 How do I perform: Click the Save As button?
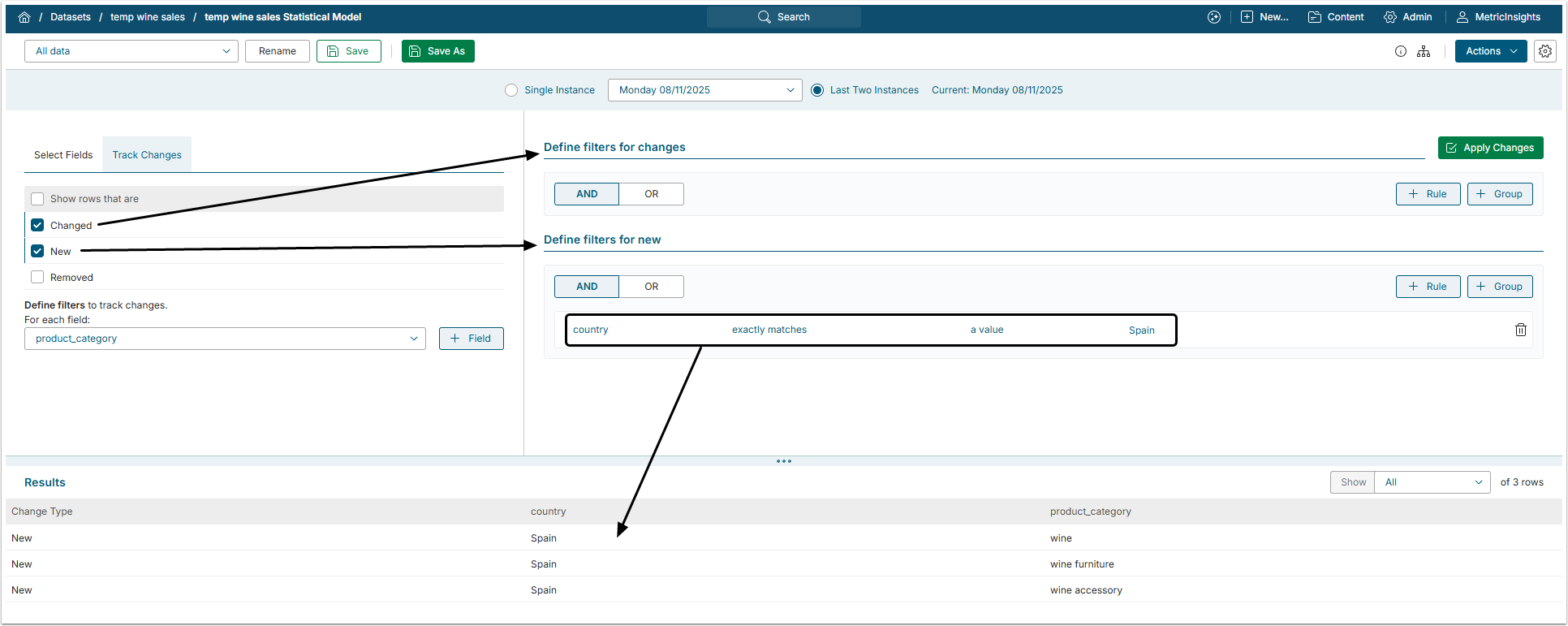(x=437, y=51)
